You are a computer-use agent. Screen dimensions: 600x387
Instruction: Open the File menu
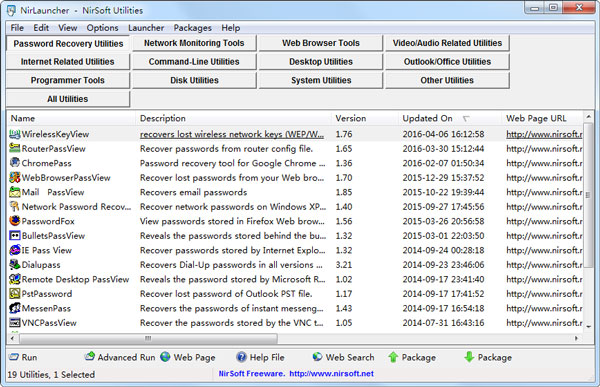(17, 28)
